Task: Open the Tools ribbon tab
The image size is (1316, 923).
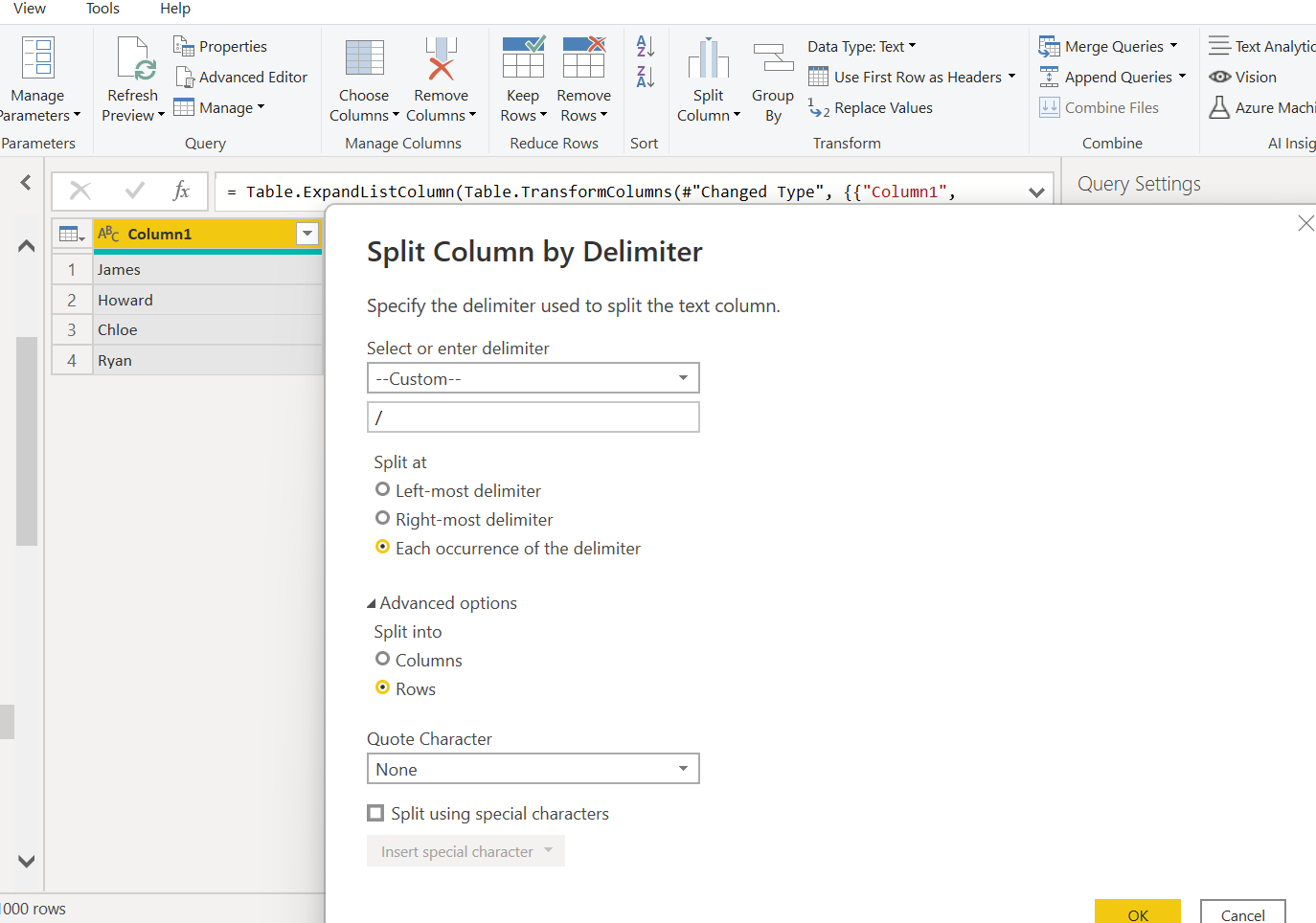Action: 102,9
